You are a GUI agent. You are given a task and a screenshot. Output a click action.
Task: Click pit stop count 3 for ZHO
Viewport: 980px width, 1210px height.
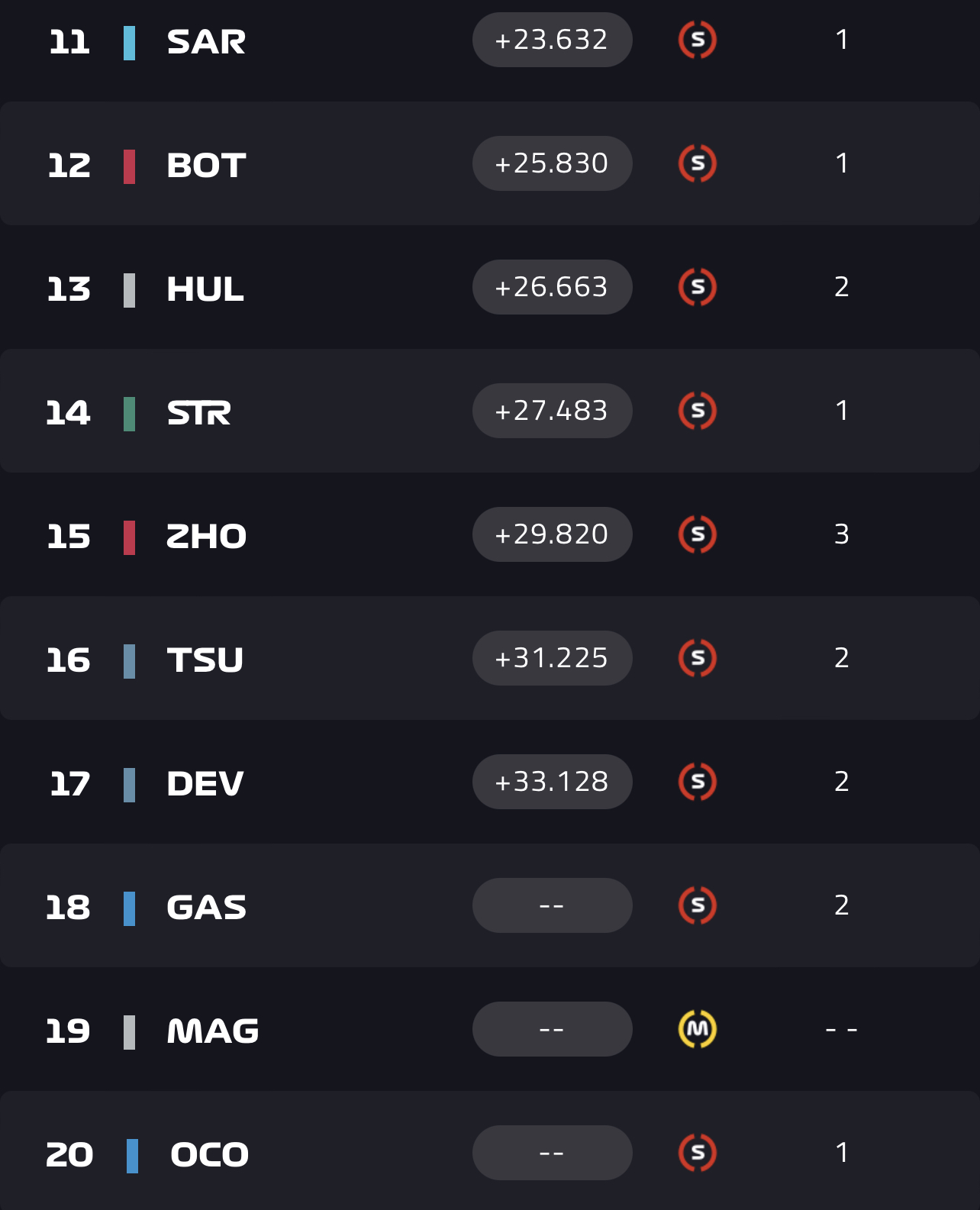(x=841, y=534)
